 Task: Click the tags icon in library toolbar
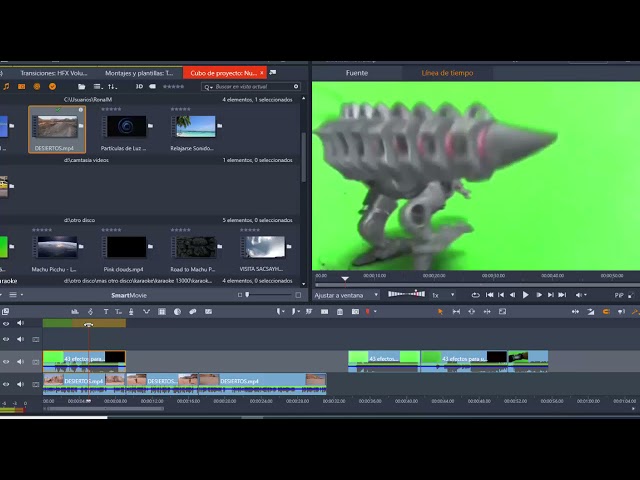click(153, 87)
